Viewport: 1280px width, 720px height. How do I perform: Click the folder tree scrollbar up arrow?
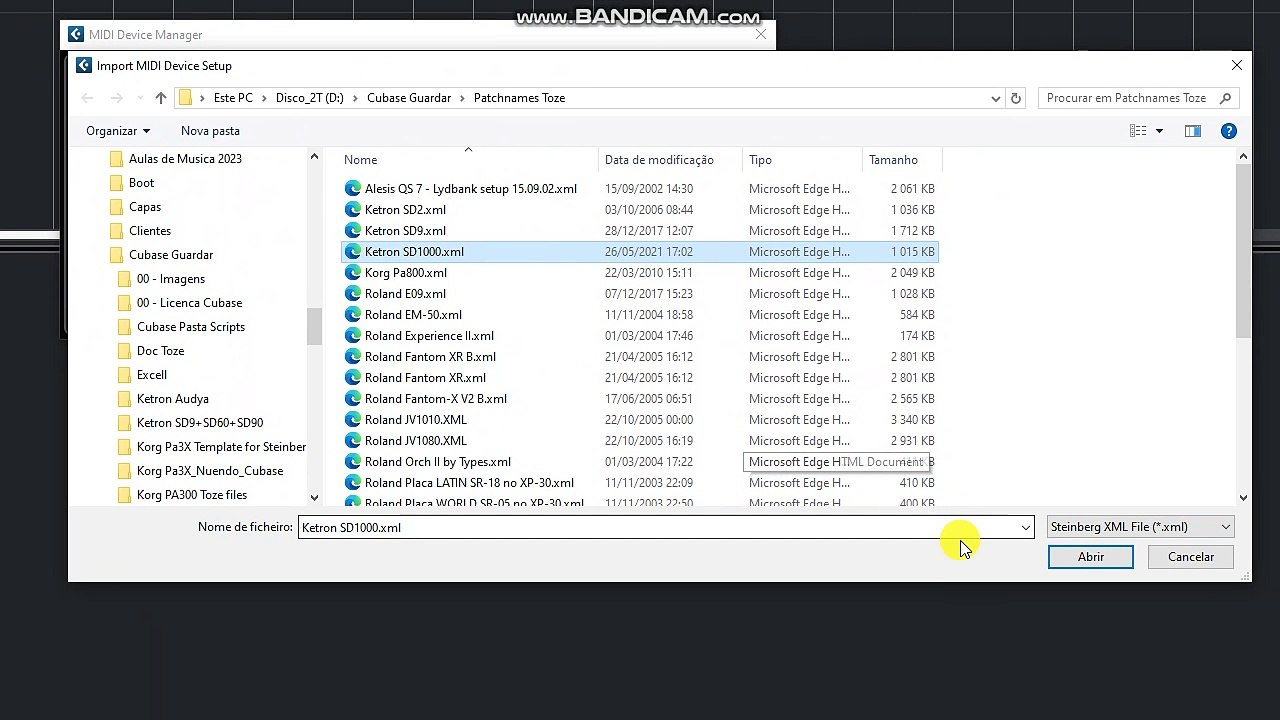click(314, 157)
